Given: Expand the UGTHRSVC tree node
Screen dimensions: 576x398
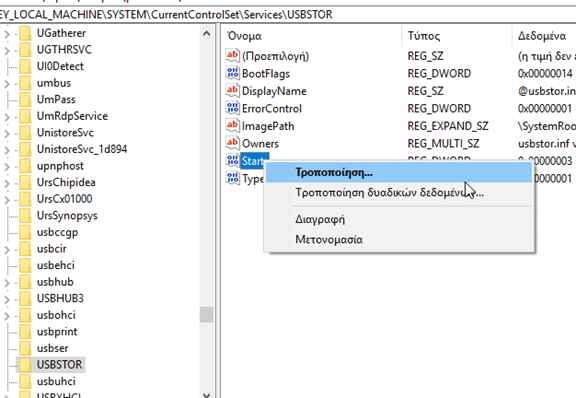Looking at the screenshot, I should (7, 50).
